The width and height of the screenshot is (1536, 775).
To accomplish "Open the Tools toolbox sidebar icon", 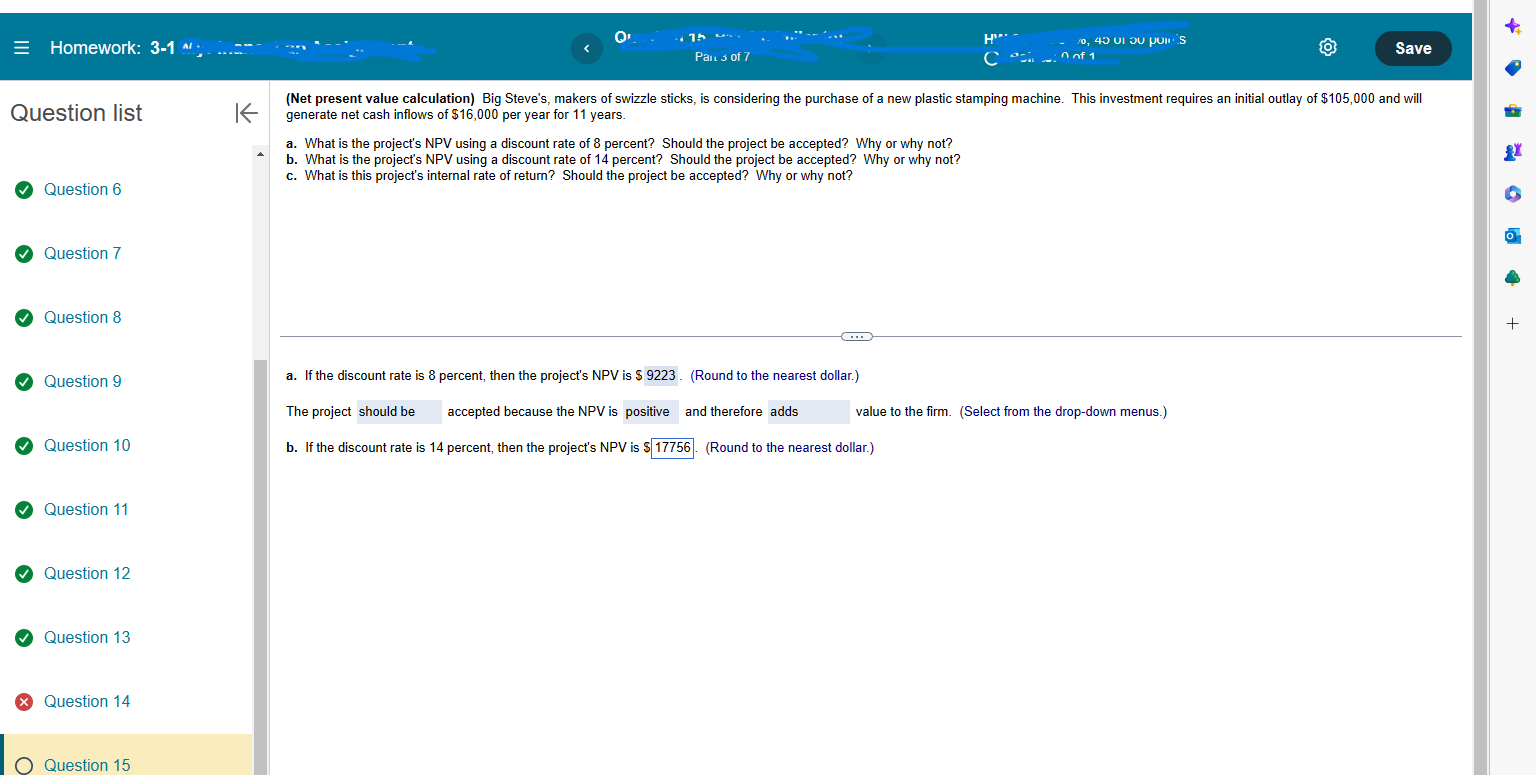I will 1512,109.
